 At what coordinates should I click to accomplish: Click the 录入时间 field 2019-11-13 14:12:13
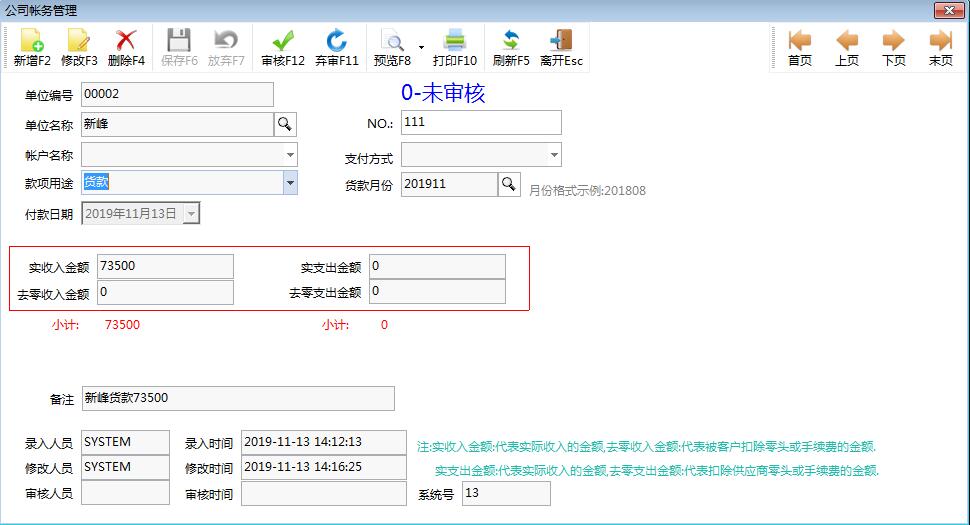coord(324,442)
